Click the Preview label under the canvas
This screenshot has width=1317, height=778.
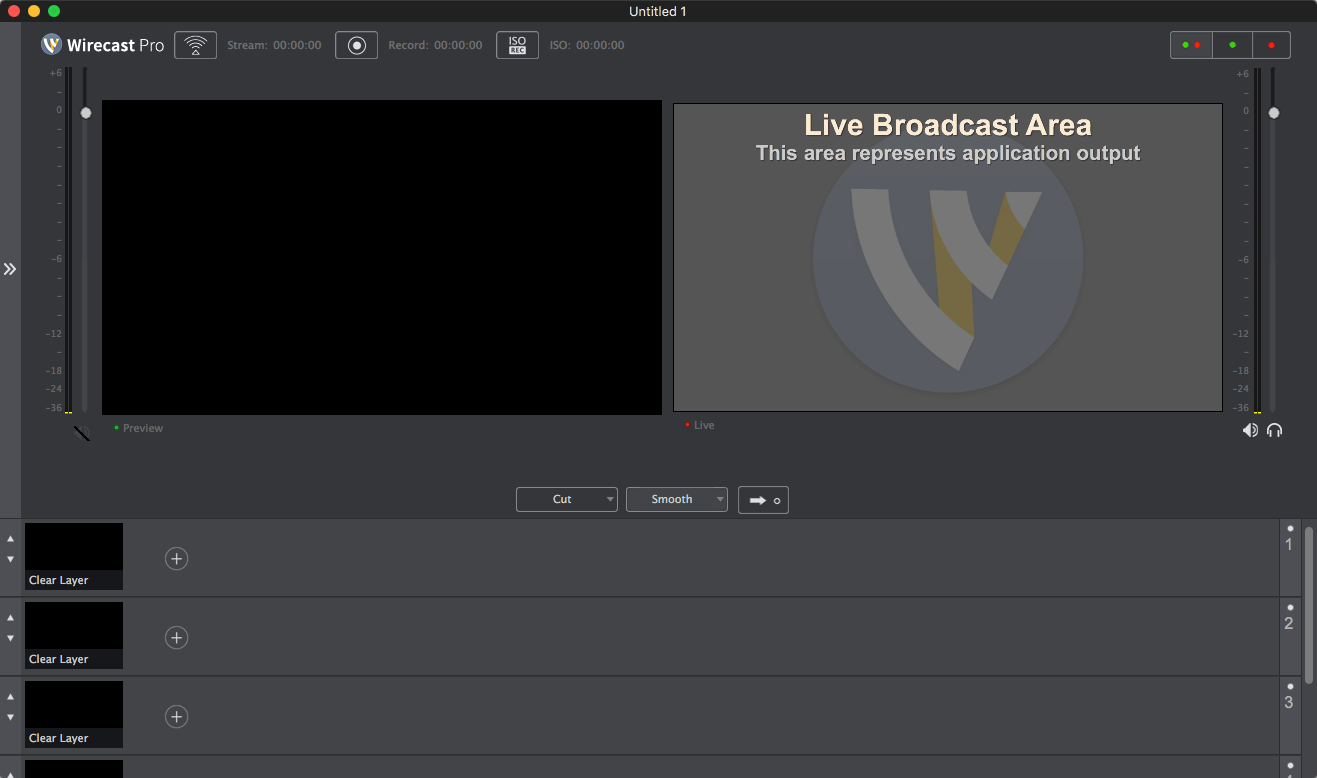(x=143, y=428)
